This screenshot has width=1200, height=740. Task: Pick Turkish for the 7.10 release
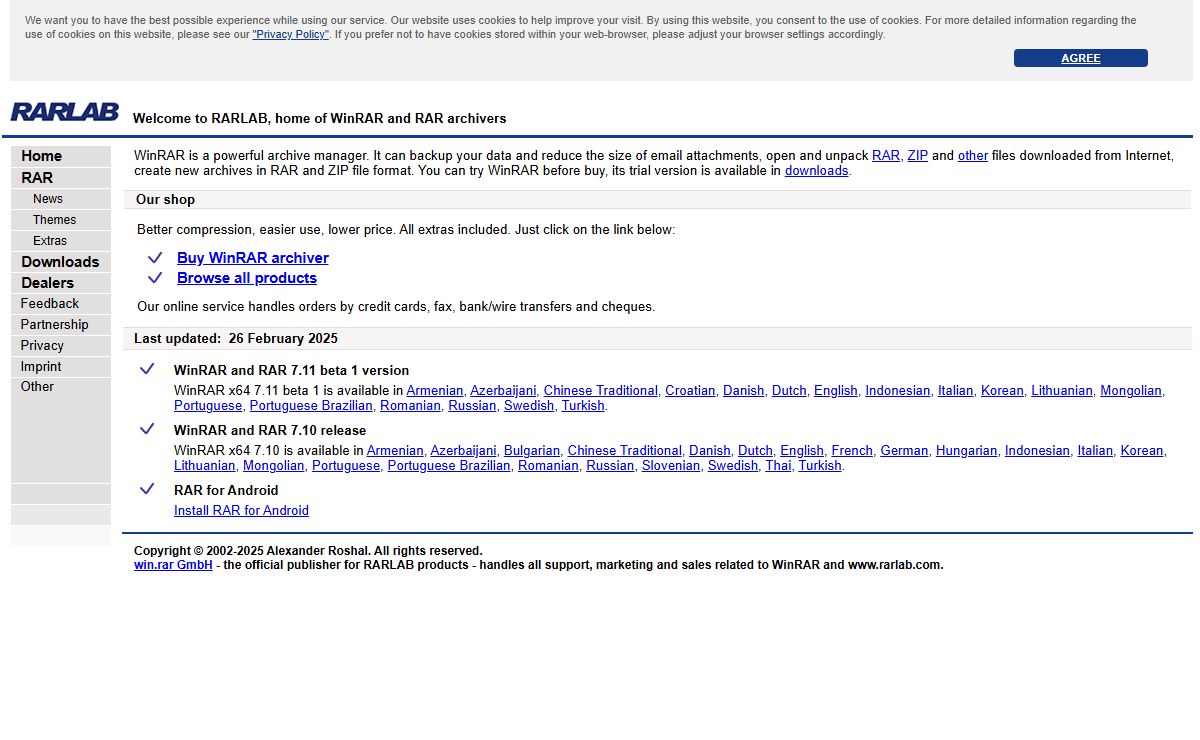[x=820, y=466]
